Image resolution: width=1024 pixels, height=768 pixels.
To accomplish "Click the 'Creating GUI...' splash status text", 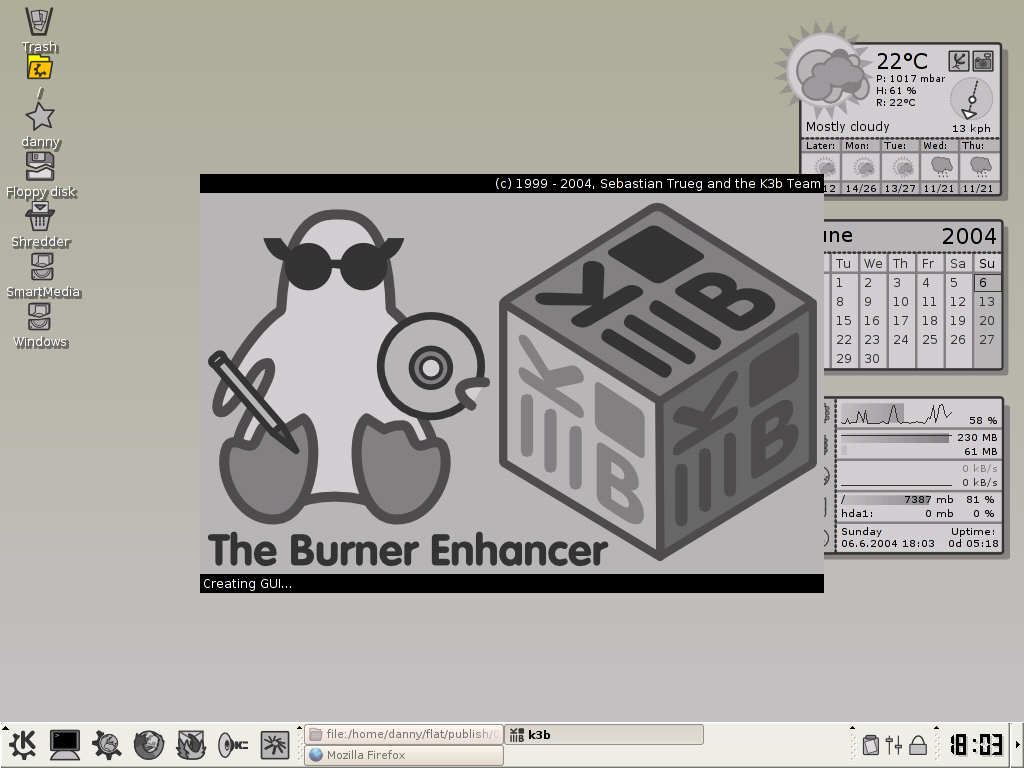I will point(247,584).
